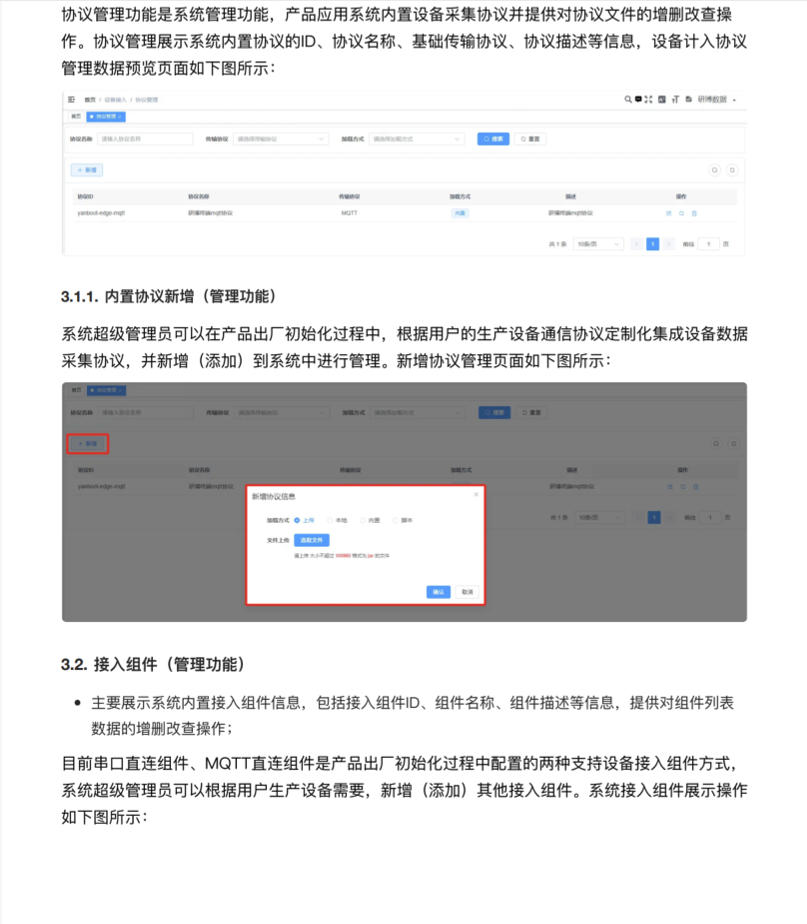Click the layout panel icon beside the fullscreen icon

(662, 100)
